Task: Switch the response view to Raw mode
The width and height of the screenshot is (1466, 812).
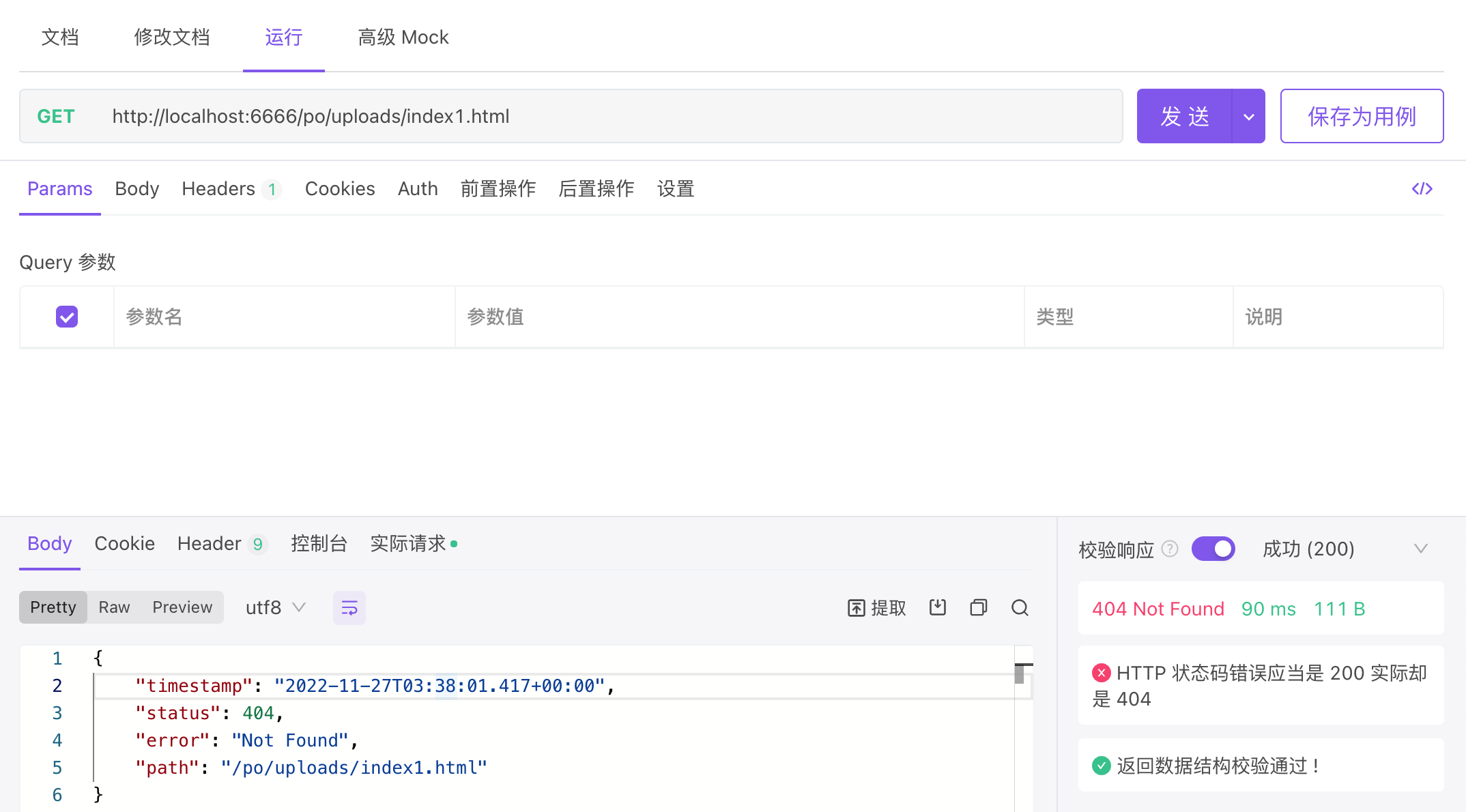Action: pyautogui.click(x=114, y=607)
